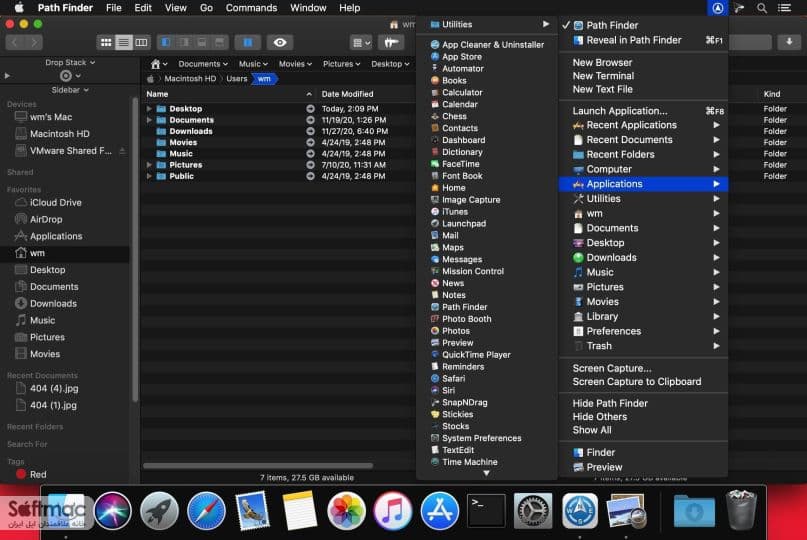Open App Store in the Dock
Screen dimensions: 807x540
(x=440, y=511)
